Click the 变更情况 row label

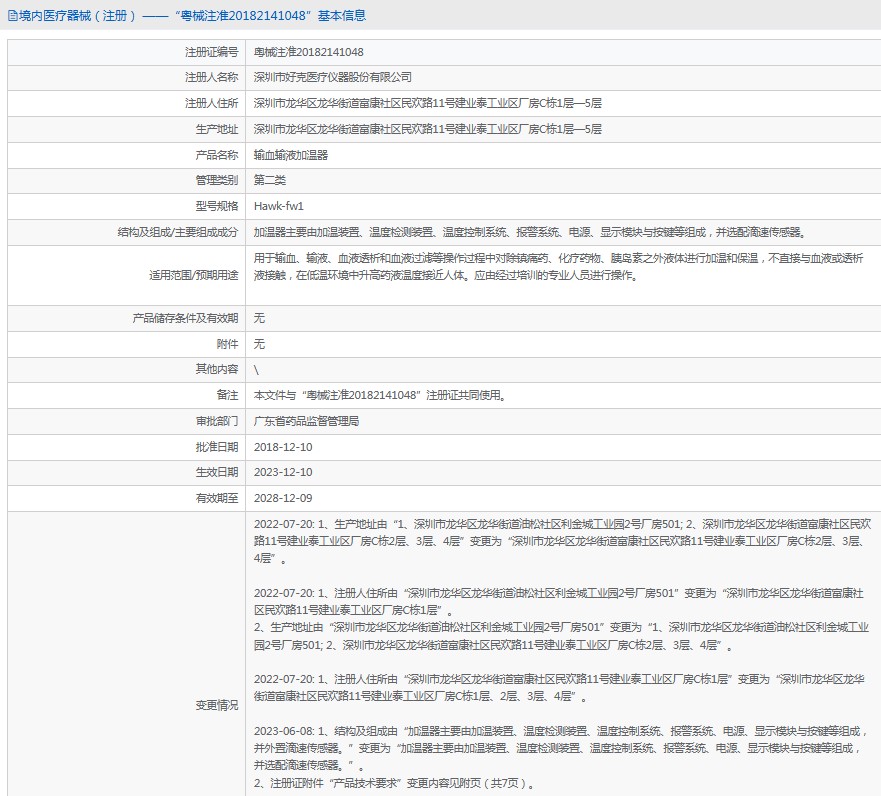217,705
